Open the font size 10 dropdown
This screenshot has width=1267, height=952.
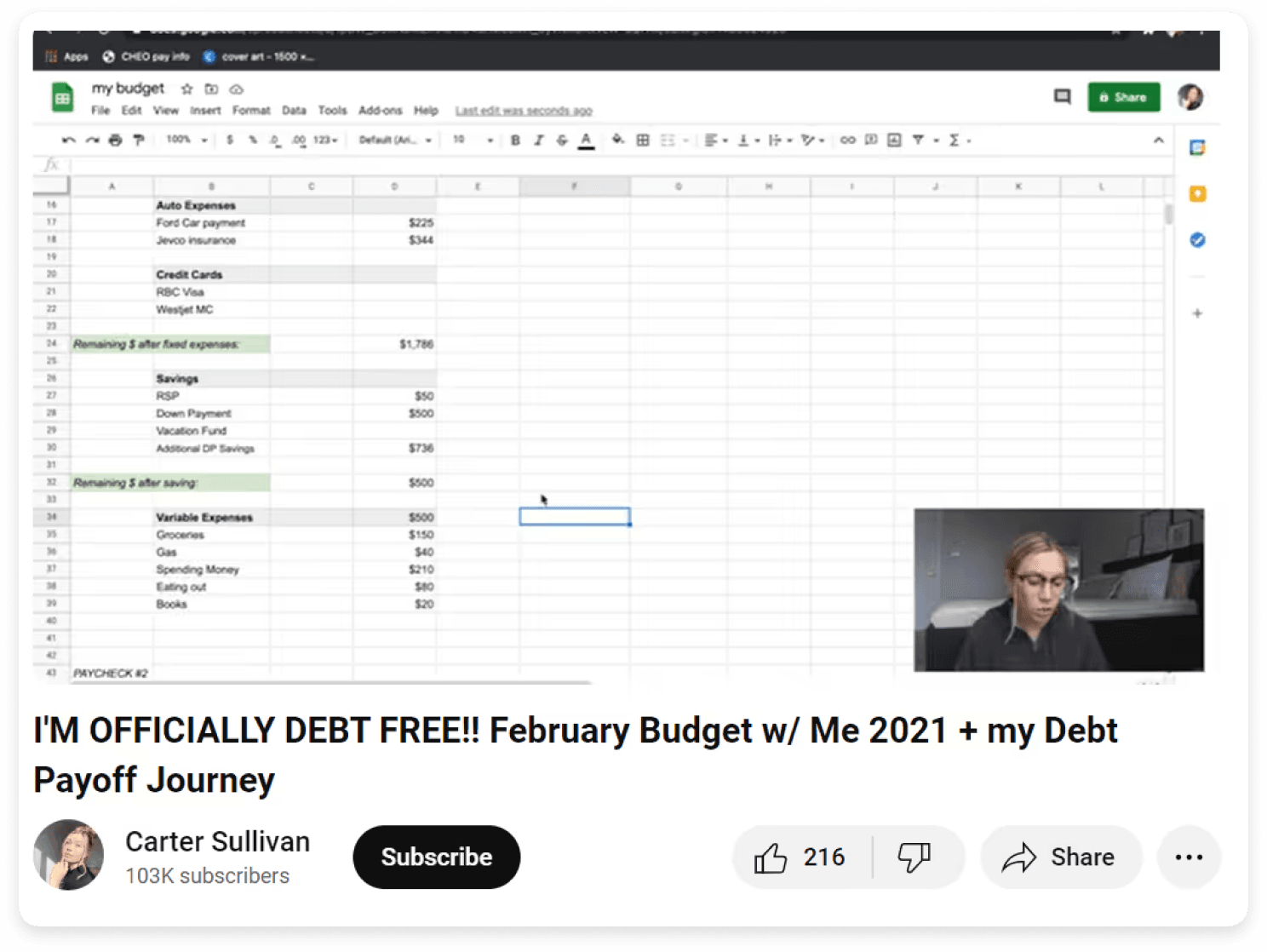(473, 140)
